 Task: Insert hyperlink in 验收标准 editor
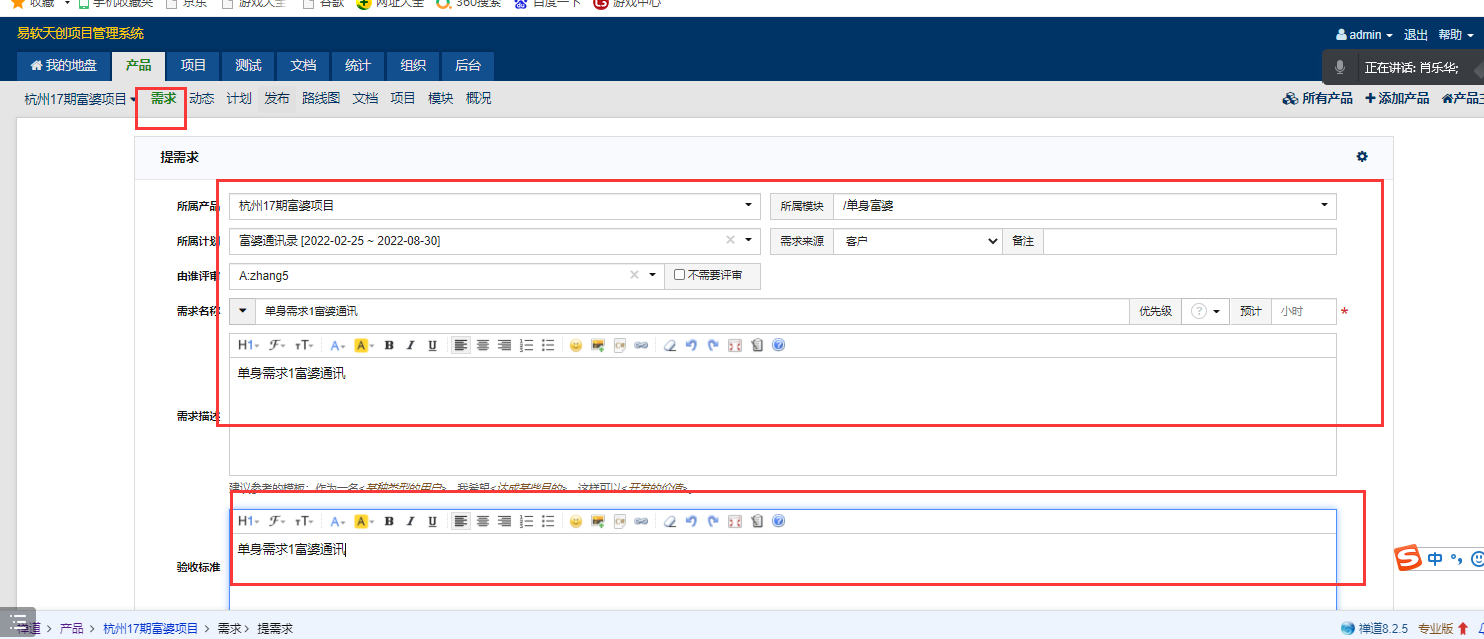pyautogui.click(x=641, y=521)
